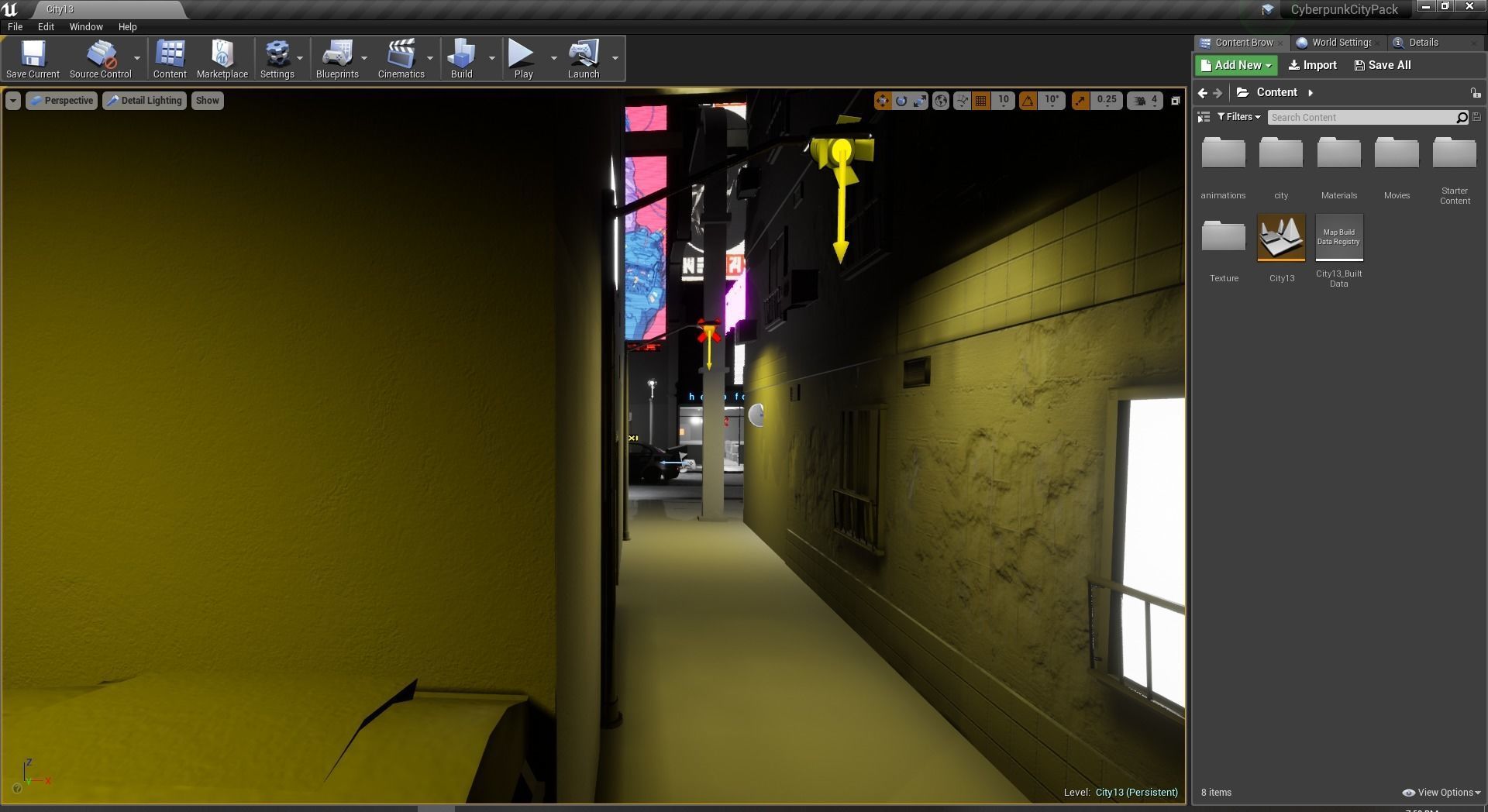Maximize or restore the viewport

click(1175, 101)
